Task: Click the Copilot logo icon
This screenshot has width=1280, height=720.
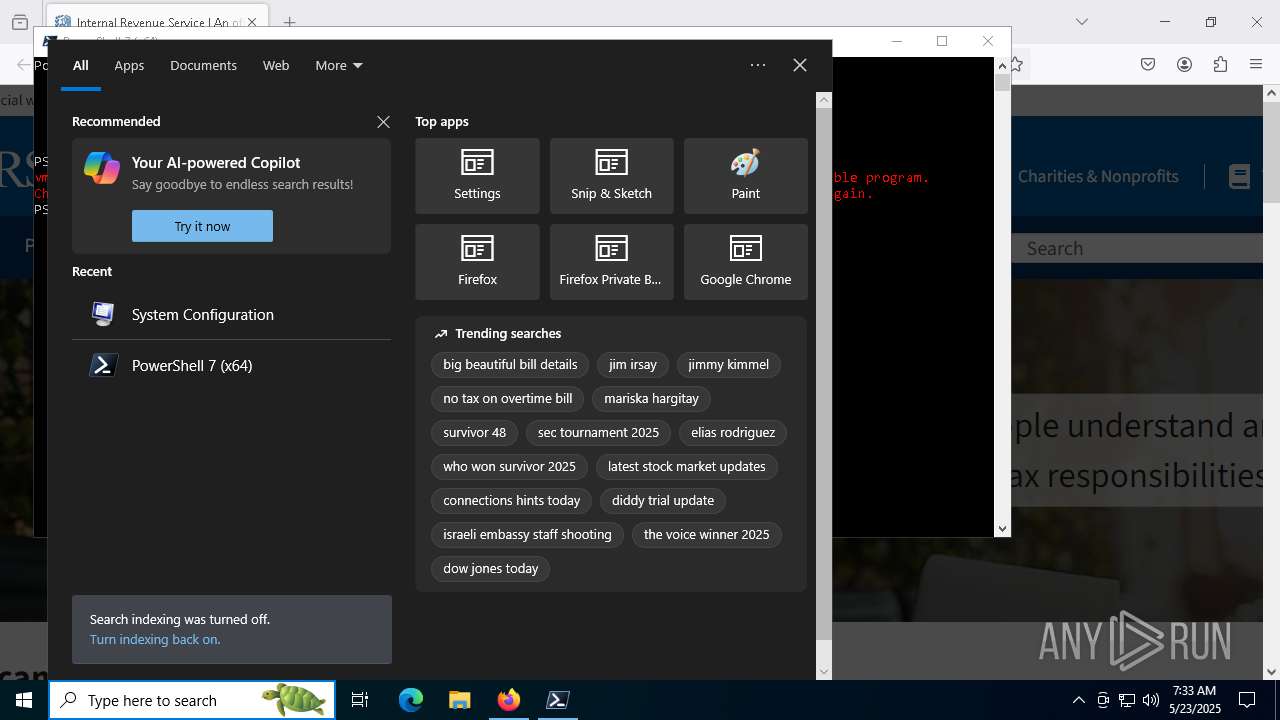Action: coord(102,168)
